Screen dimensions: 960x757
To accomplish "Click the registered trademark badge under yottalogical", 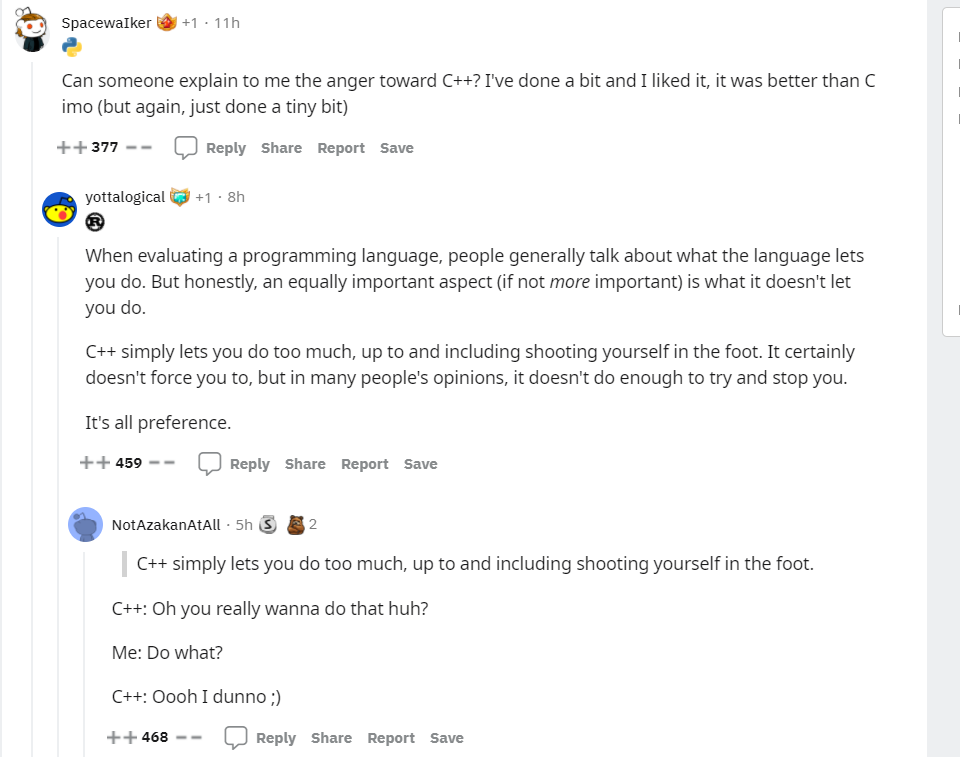I will [95, 222].
